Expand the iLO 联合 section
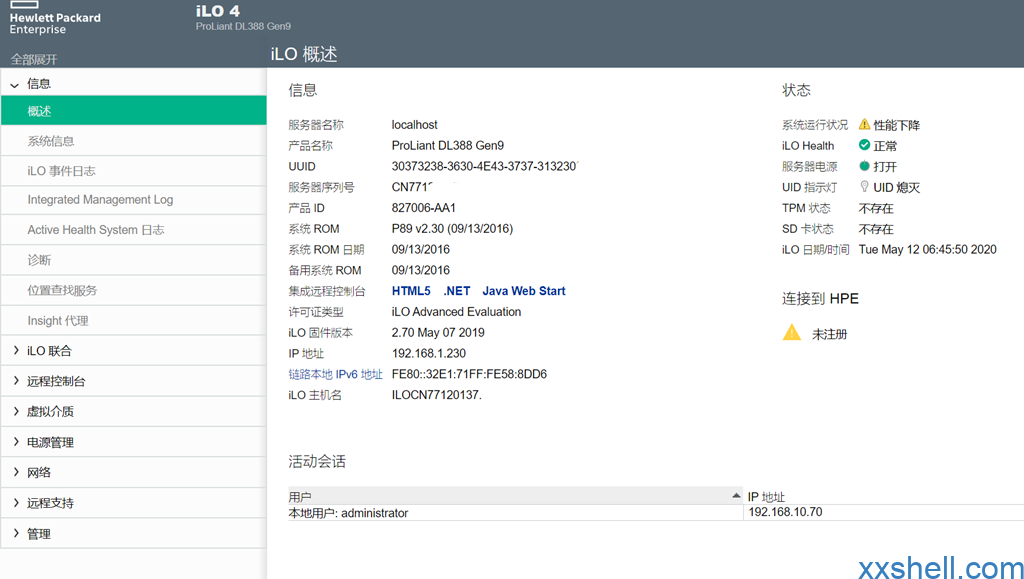The width and height of the screenshot is (1024, 579). 16,351
